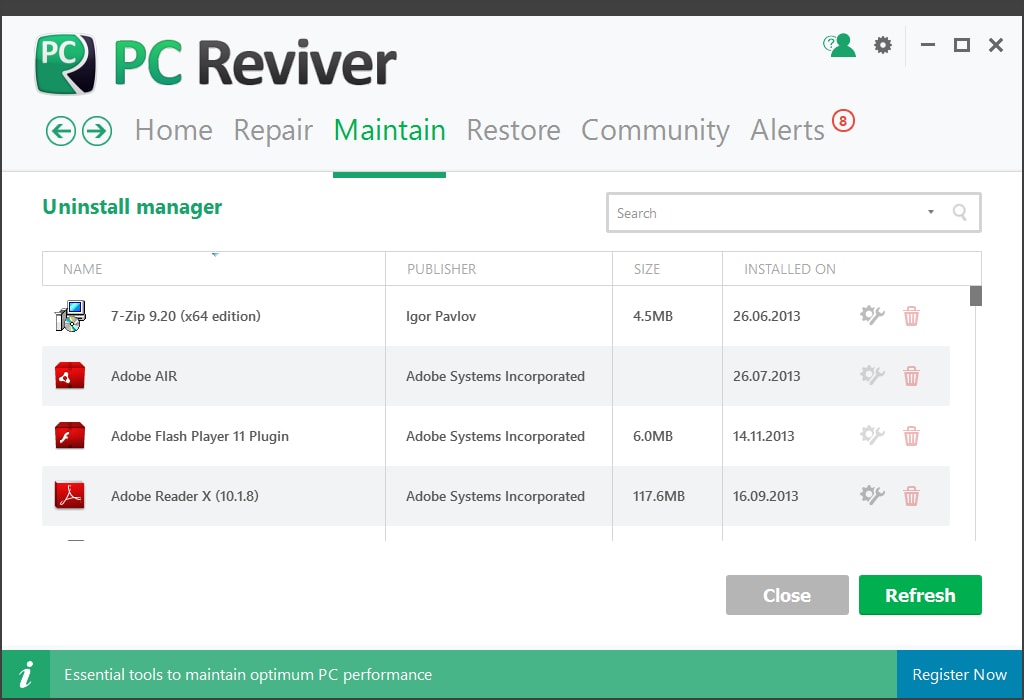Repair Adobe AIR using the wrench-gear icon
Image resolution: width=1024 pixels, height=700 pixels.
click(872, 375)
